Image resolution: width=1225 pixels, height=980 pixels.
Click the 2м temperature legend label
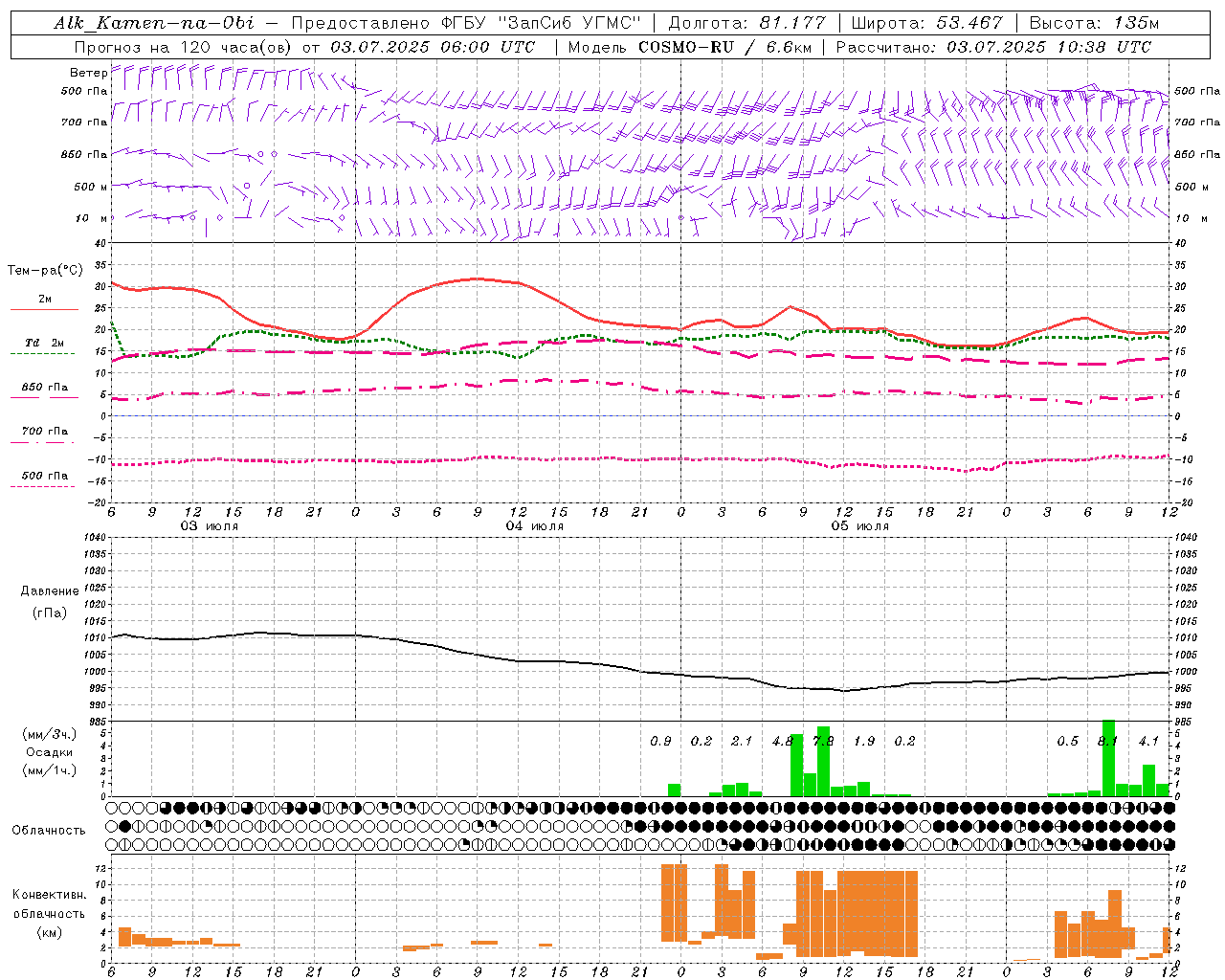[45, 300]
